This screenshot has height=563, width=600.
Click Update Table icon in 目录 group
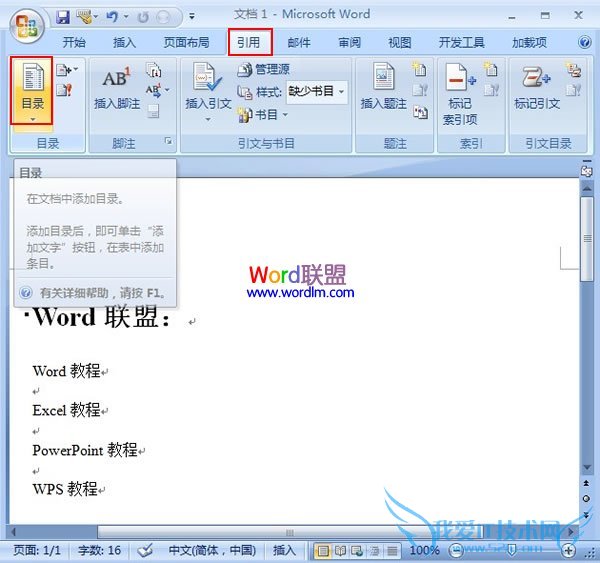coord(64,90)
